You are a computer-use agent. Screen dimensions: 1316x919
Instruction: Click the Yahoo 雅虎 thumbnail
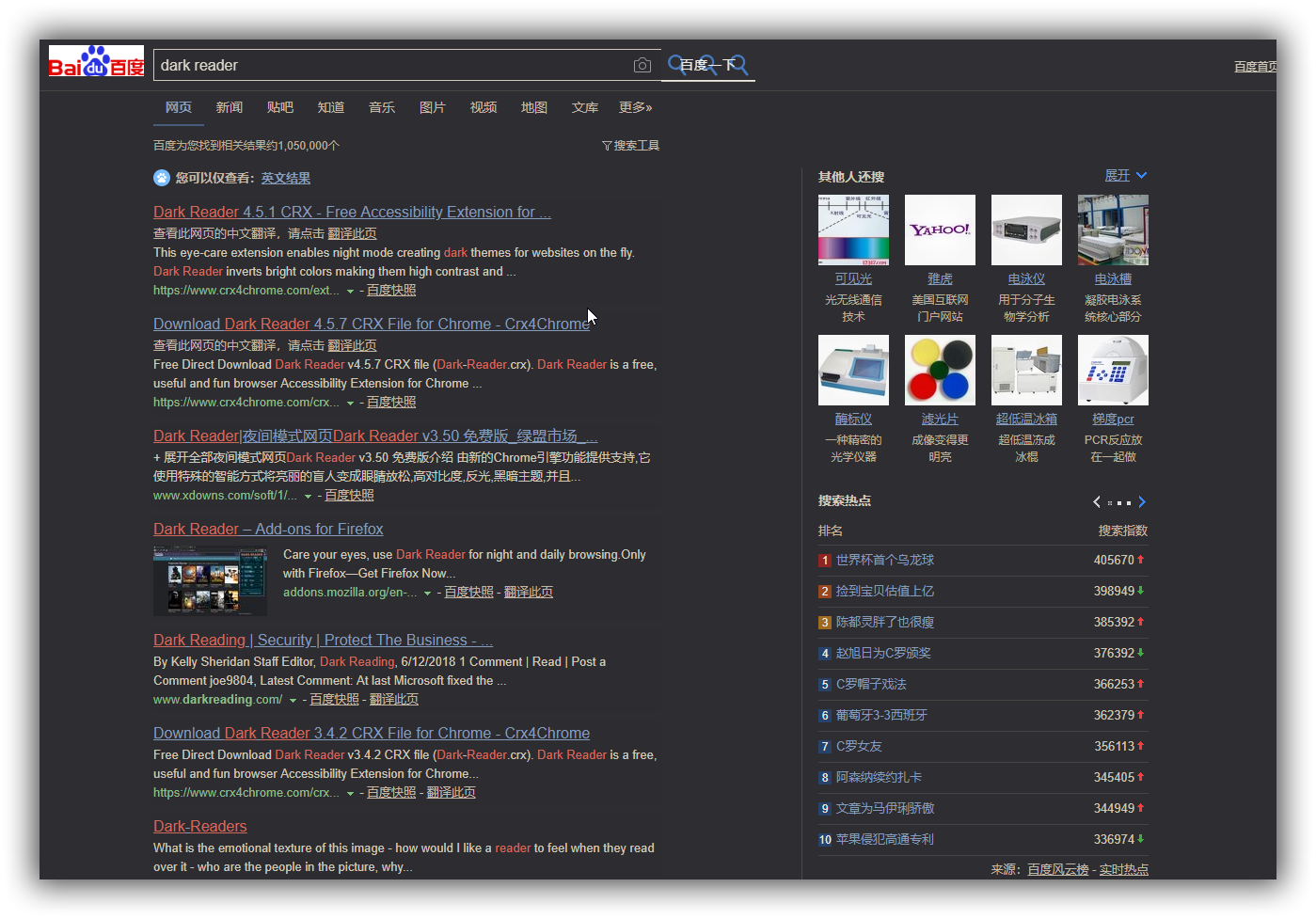coord(940,230)
